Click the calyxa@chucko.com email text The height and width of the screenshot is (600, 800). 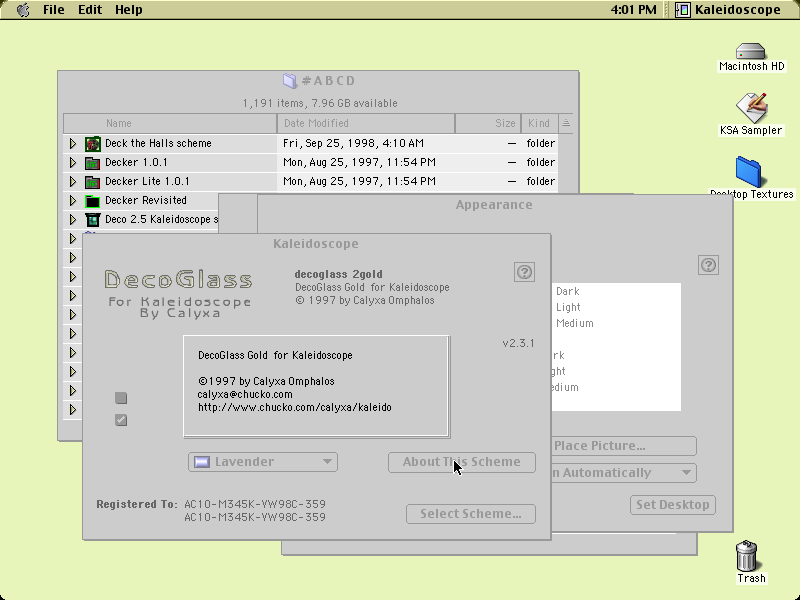[245, 394]
